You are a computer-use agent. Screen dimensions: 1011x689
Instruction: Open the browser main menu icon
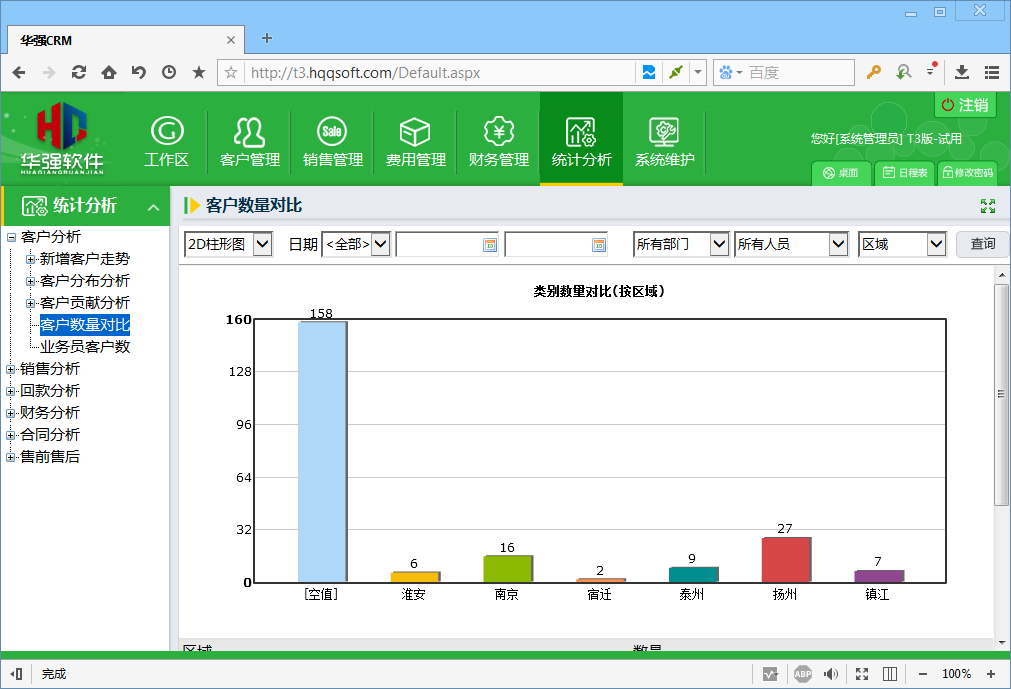992,73
